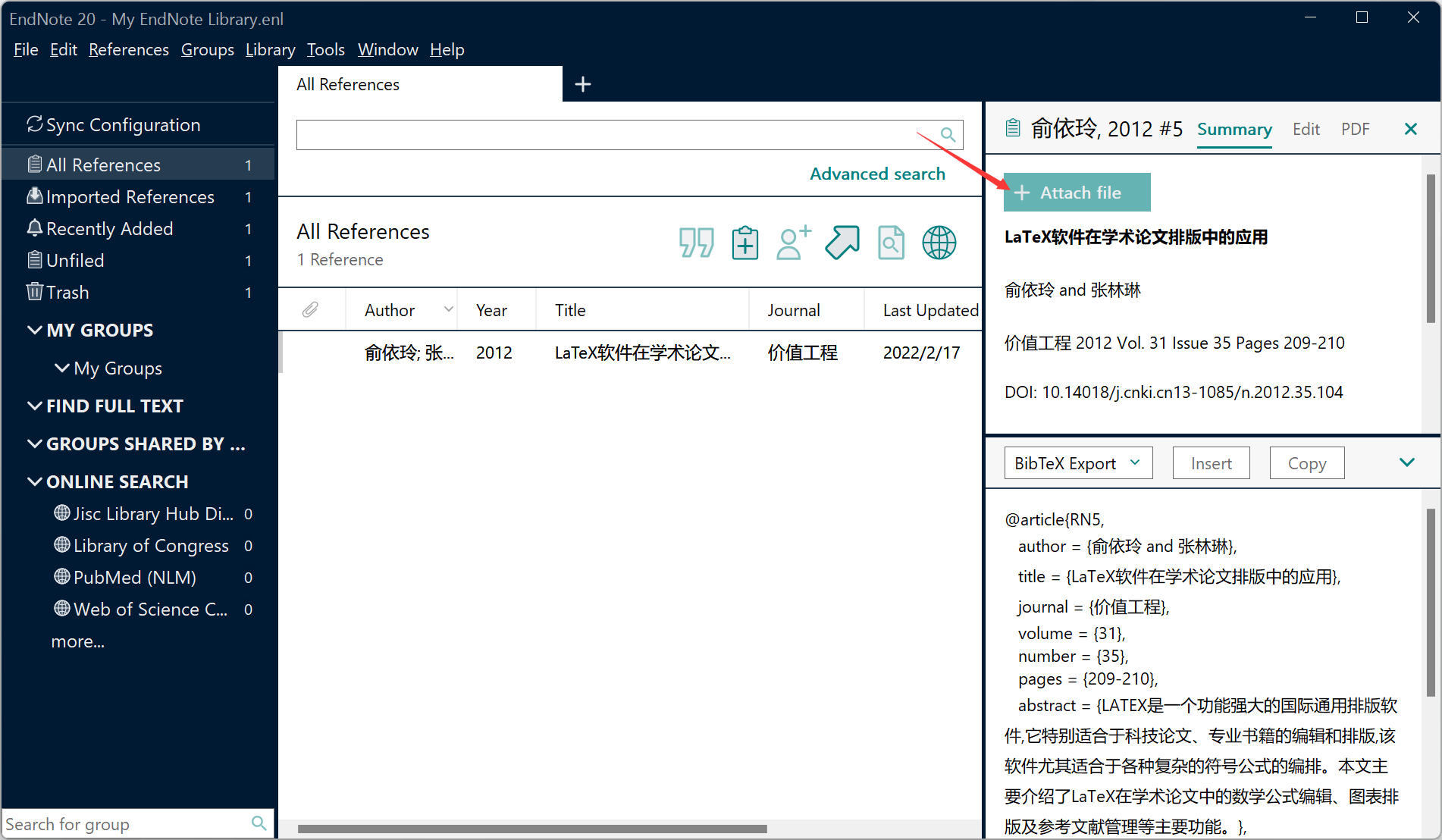The image size is (1442, 840).
Task: Click the Share group person icon
Action: click(794, 243)
